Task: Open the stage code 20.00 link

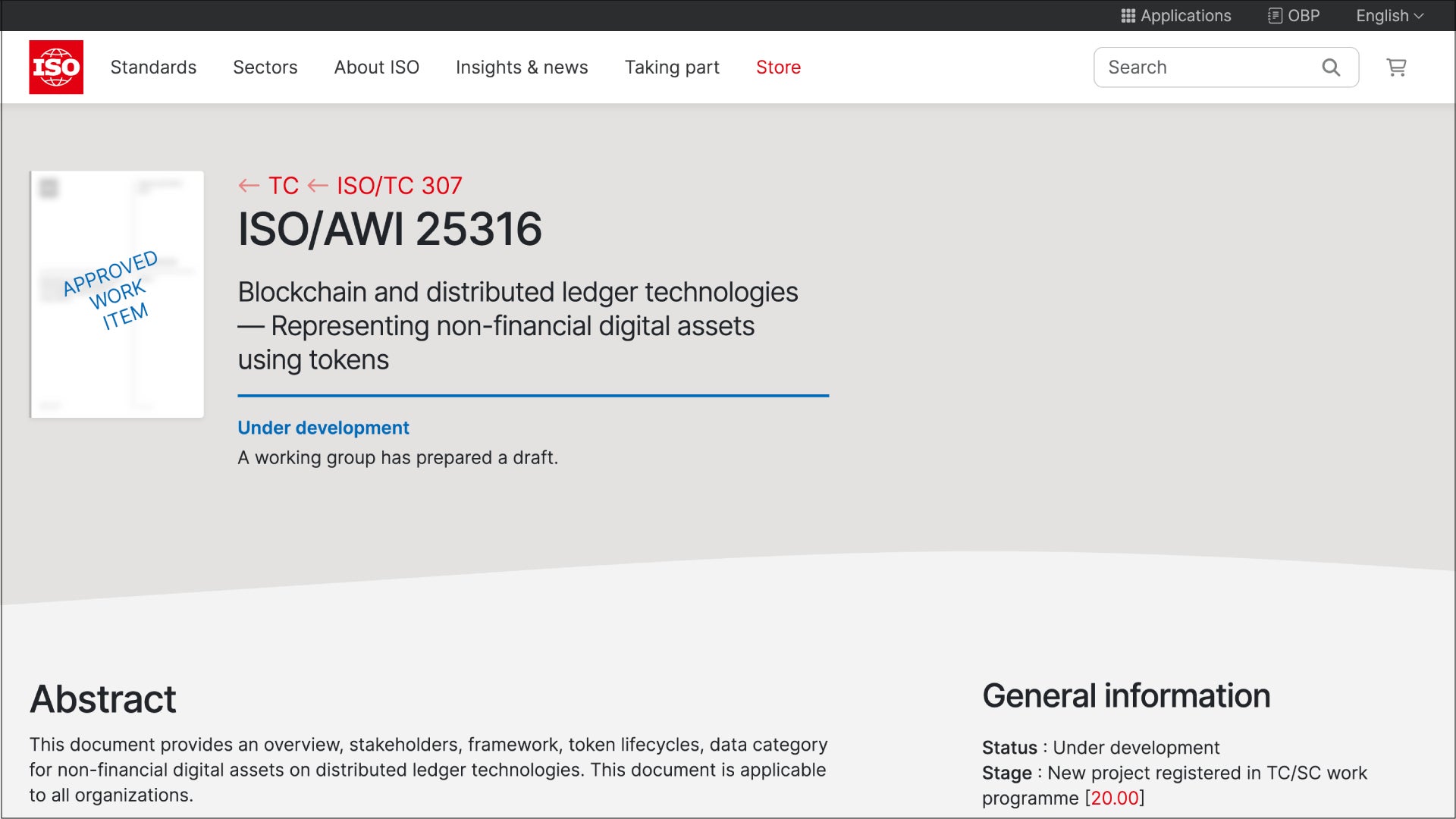Action: [x=1115, y=799]
